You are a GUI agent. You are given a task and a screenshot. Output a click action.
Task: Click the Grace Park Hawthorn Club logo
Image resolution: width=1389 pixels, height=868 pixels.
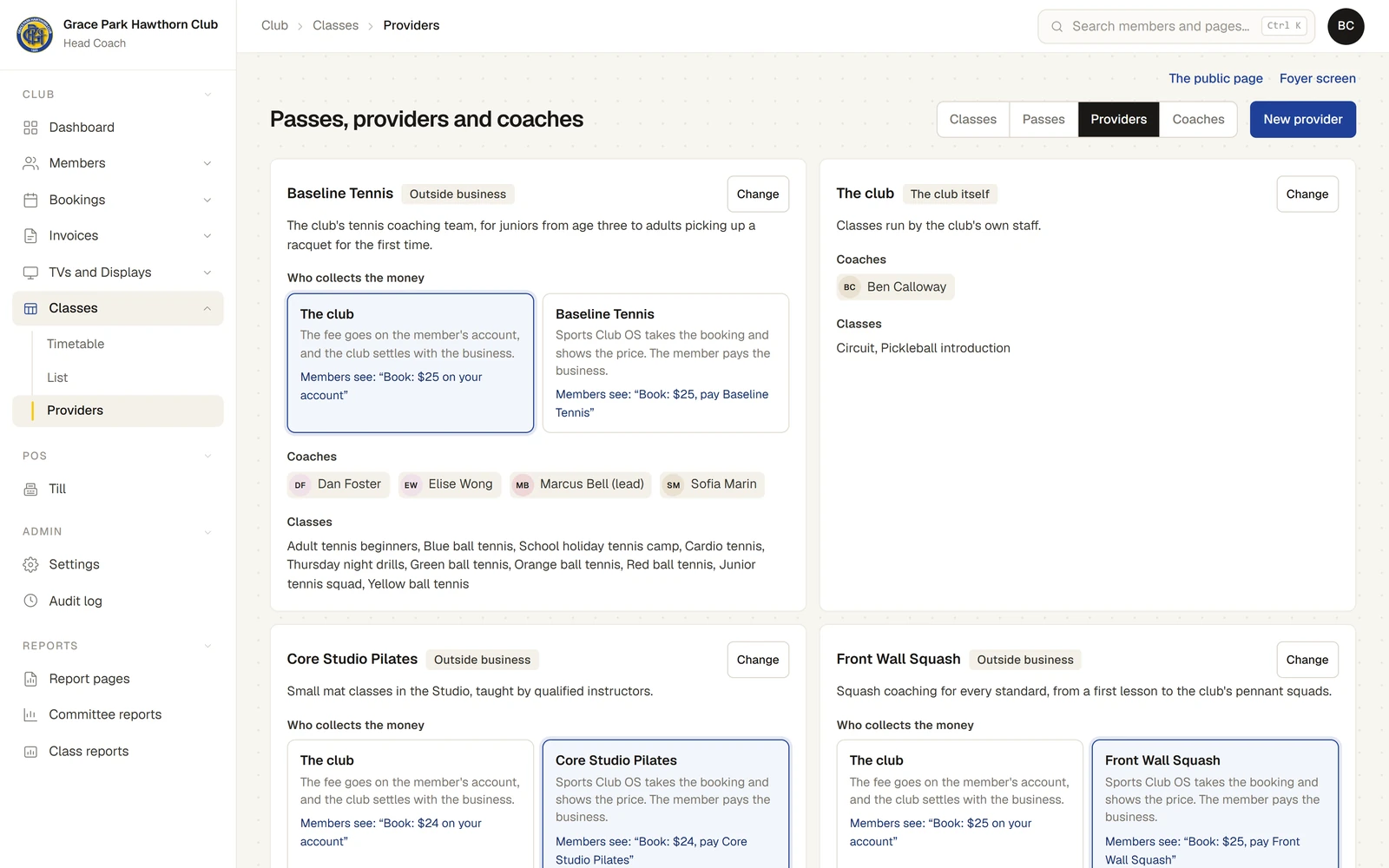(35, 34)
